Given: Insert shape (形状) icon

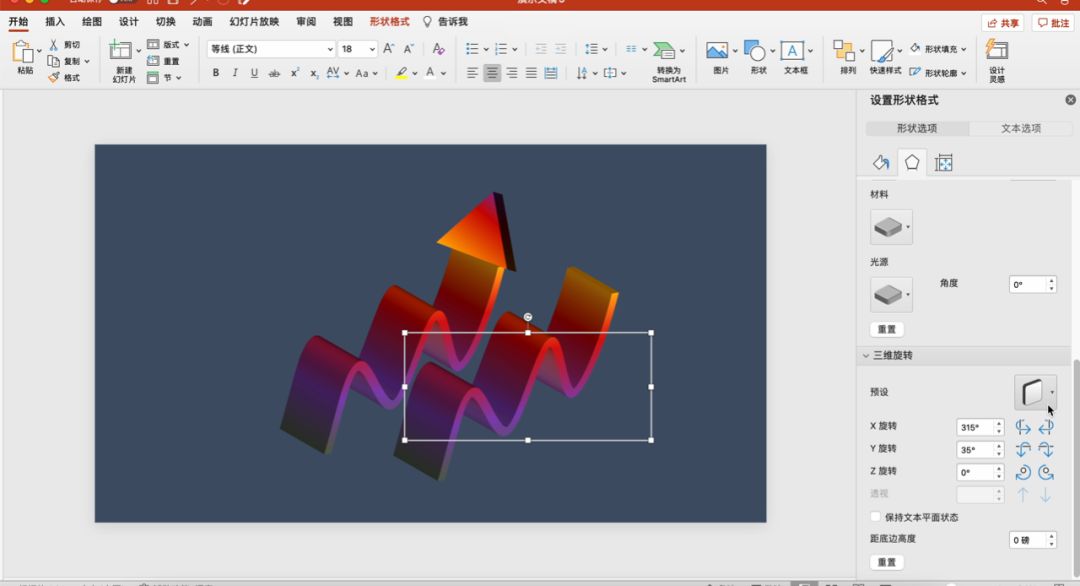Looking at the screenshot, I should point(755,51).
